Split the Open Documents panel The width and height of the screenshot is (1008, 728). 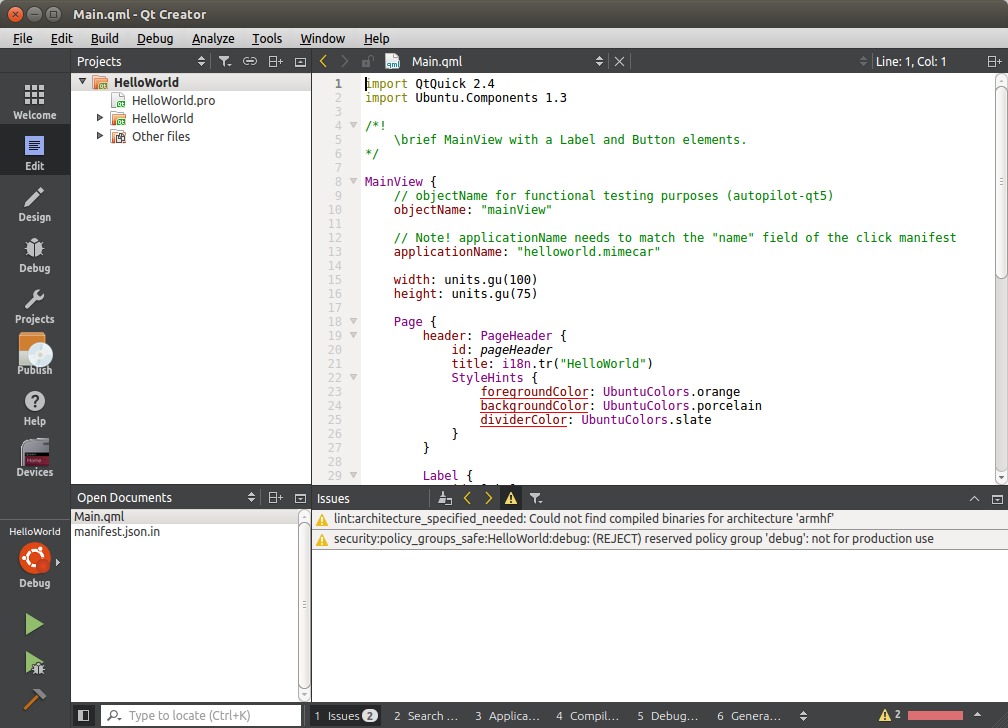coord(275,497)
